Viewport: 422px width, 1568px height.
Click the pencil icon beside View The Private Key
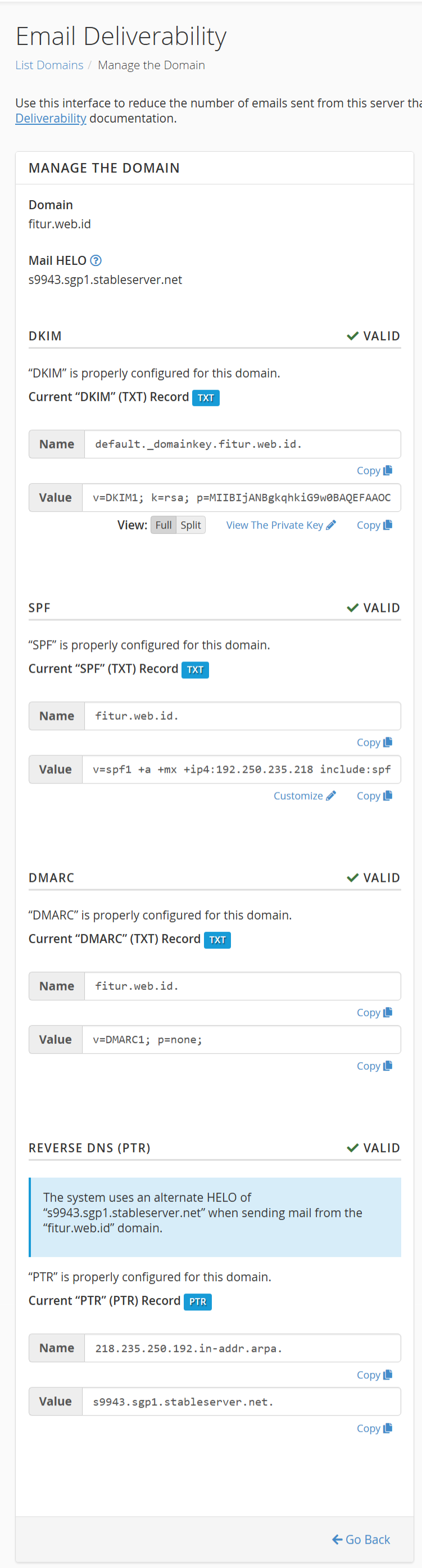331,525
